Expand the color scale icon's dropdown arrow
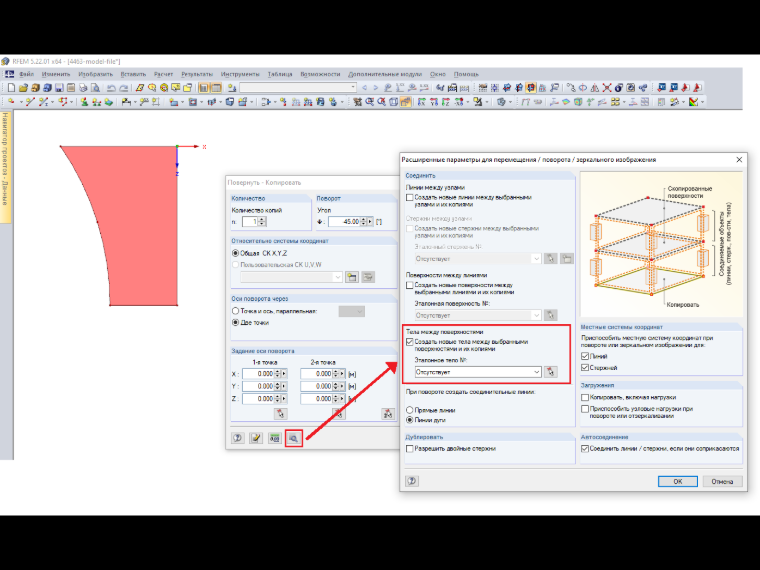The image size is (760, 570). click(702, 102)
